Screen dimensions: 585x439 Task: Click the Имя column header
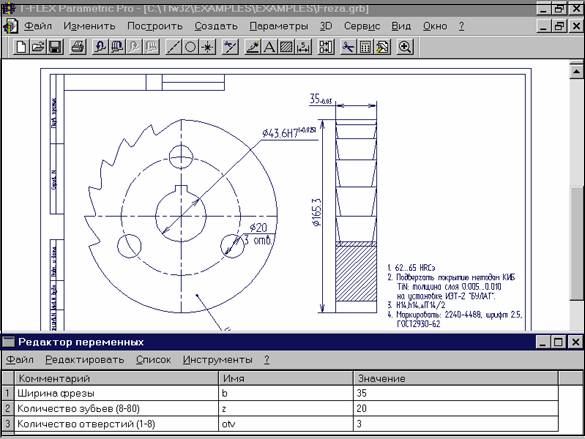286,378
